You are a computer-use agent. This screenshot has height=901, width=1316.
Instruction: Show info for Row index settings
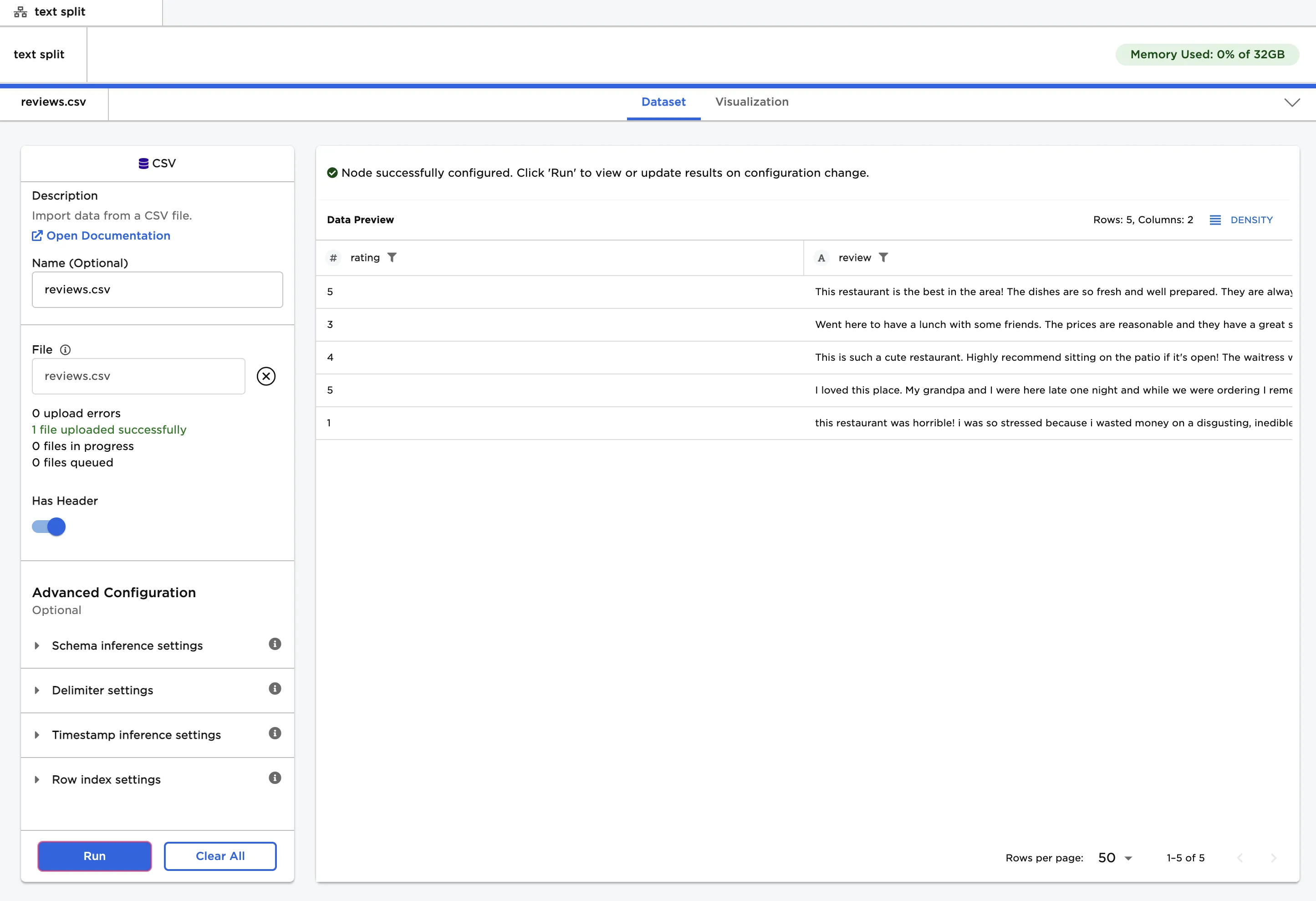[275, 778]
